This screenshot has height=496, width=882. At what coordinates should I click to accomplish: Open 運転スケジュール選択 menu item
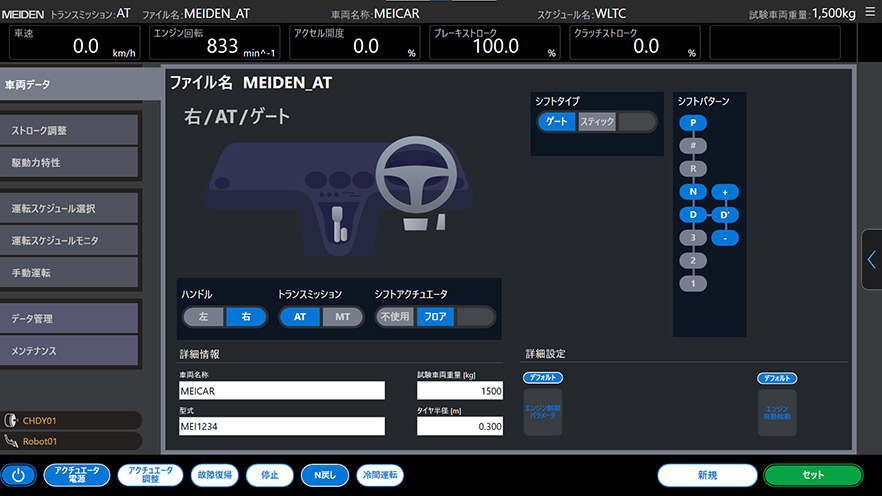pyautogui.click(x=69, y=209)
